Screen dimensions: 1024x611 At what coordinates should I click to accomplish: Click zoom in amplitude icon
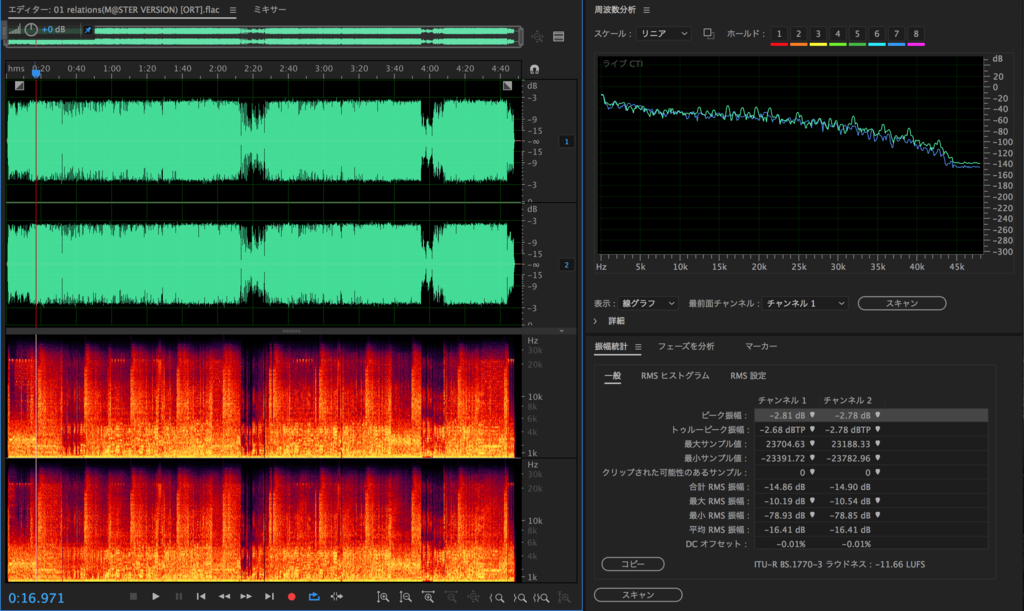(383, 597)
